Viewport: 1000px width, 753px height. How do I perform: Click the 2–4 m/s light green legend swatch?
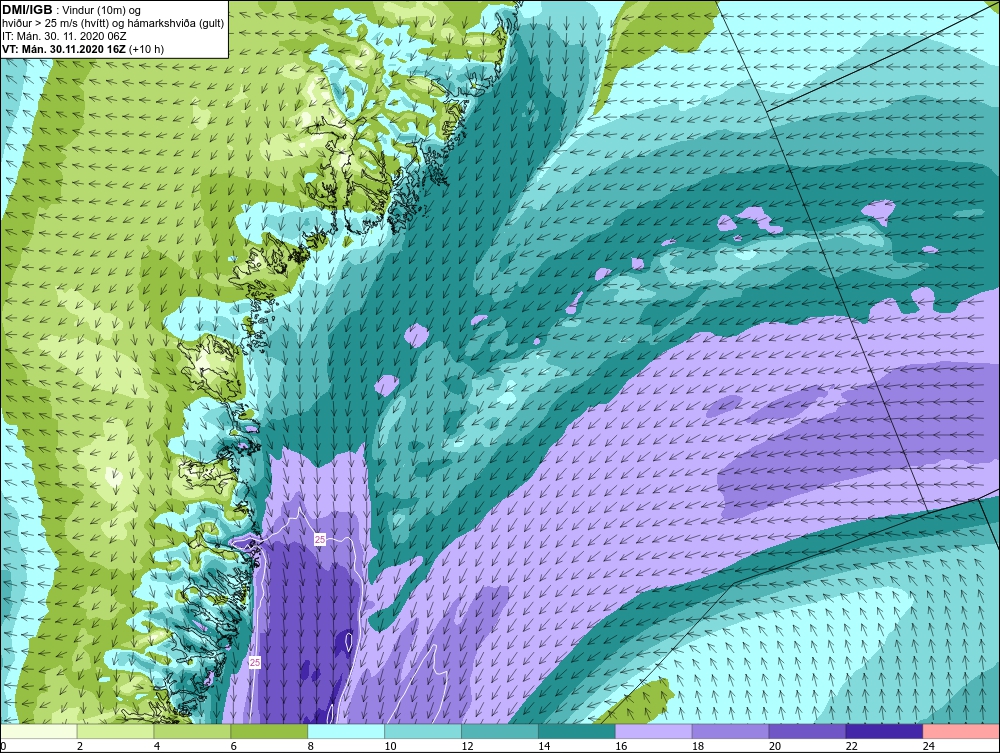(115, 731)
